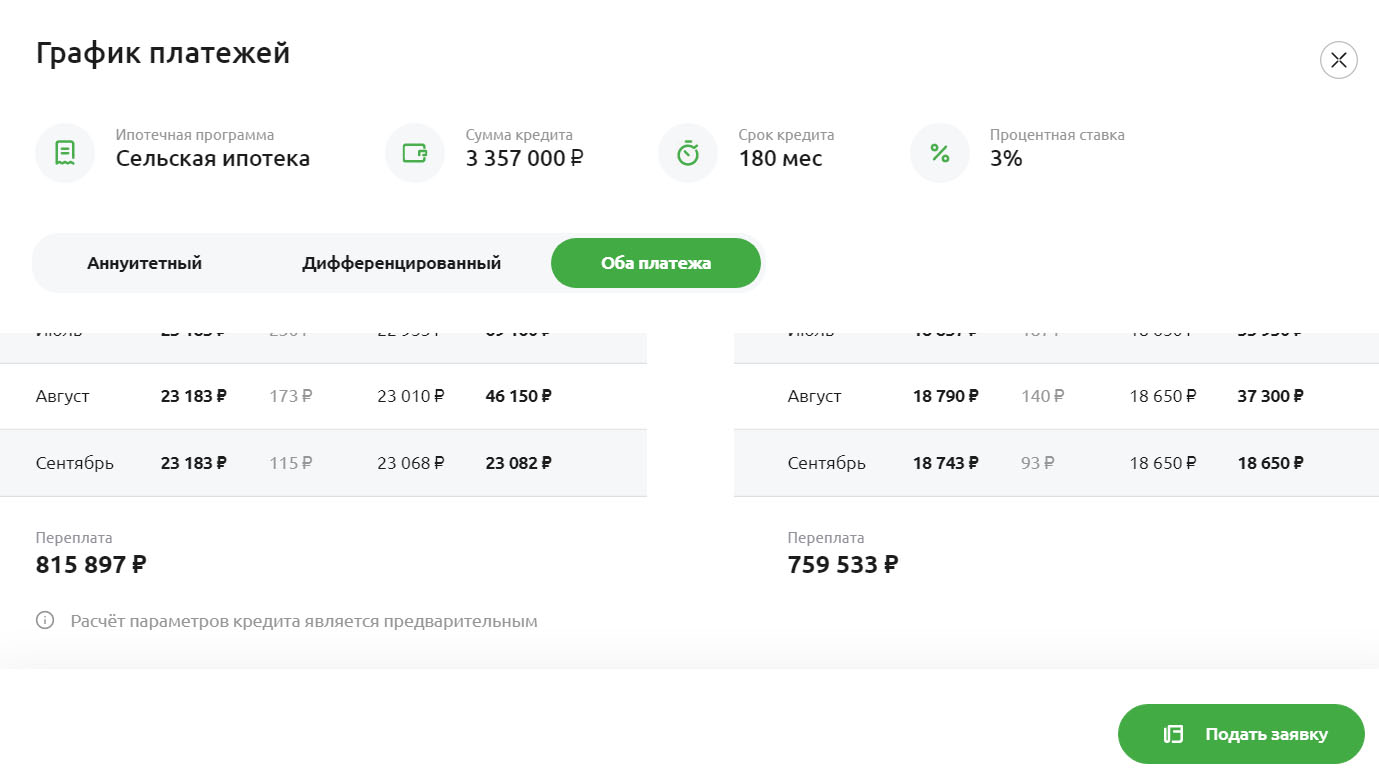Screen dimensions: 1379x777
Task: Switch to the Аннуитетный tab
Action: (x=145, y=263)
